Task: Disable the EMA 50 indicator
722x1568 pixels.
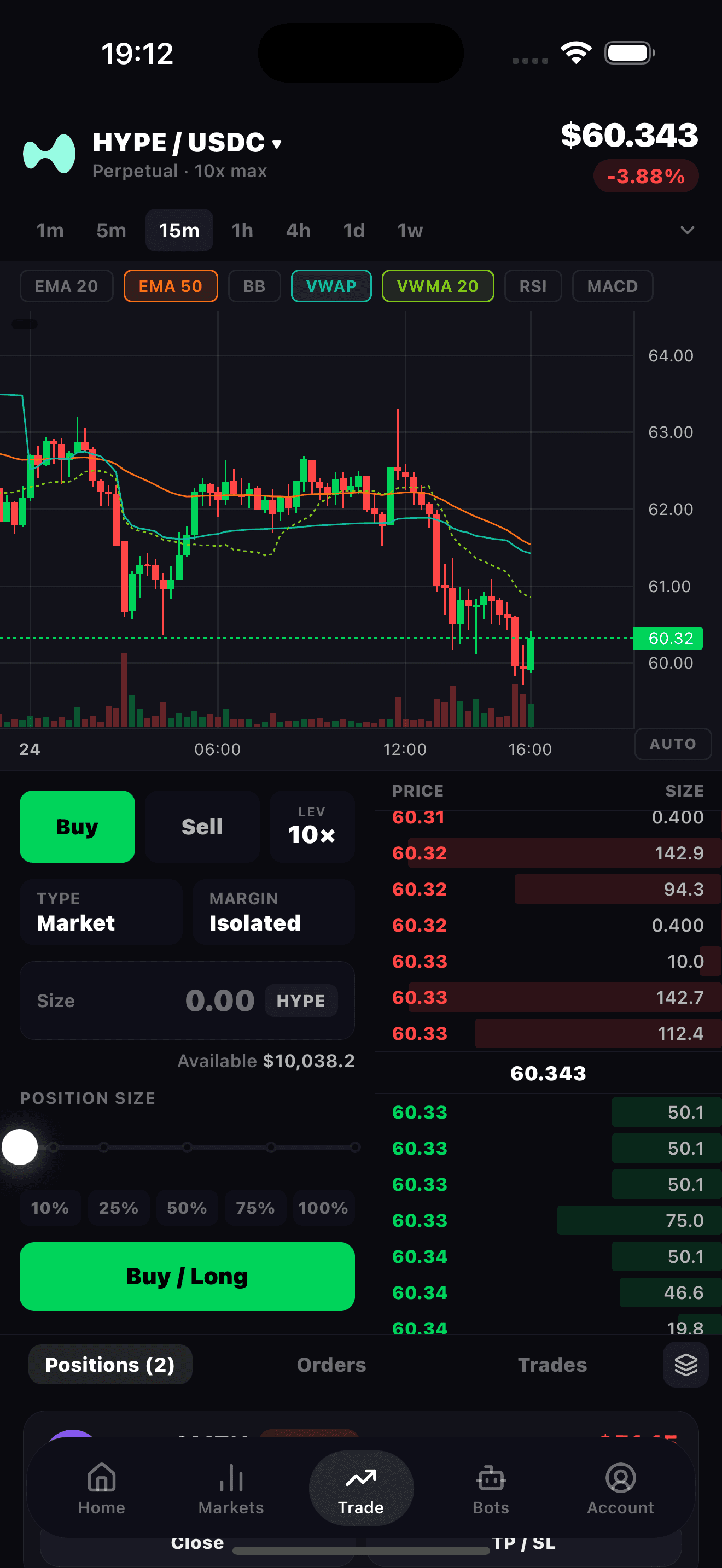Action: [171, 286]
